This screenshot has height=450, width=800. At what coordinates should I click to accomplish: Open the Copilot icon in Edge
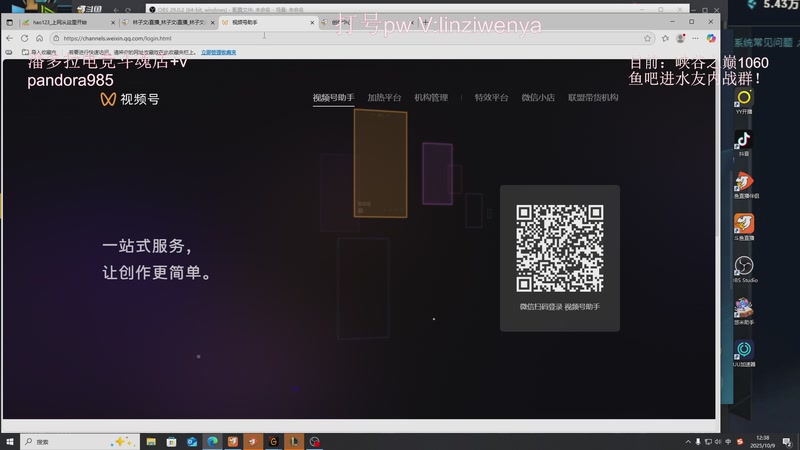click(711, 38)
